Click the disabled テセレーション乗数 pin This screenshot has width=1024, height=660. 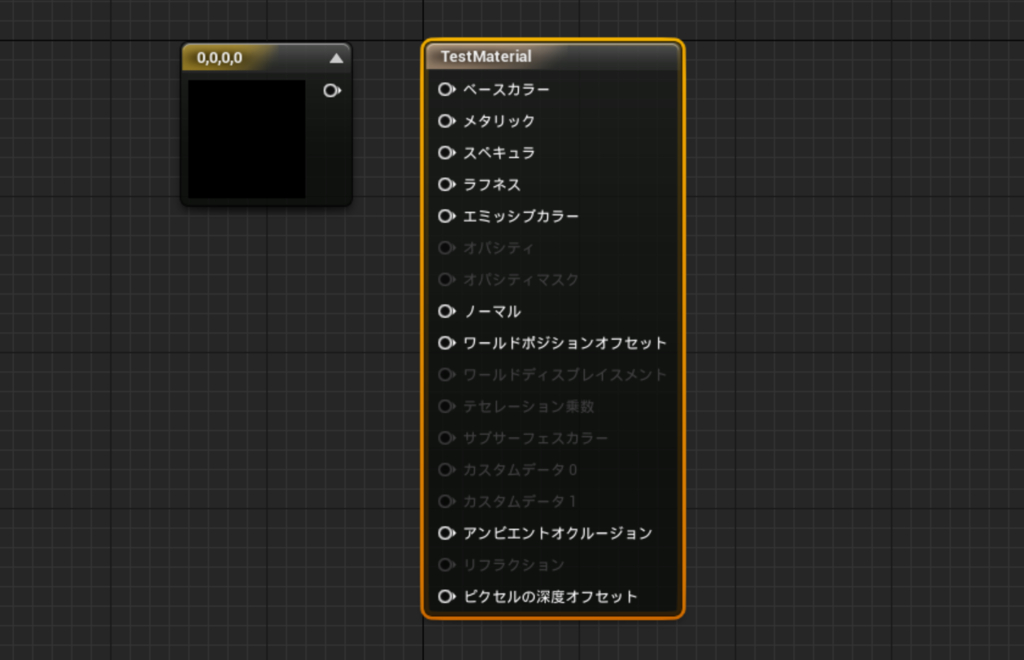coord(447,406)
